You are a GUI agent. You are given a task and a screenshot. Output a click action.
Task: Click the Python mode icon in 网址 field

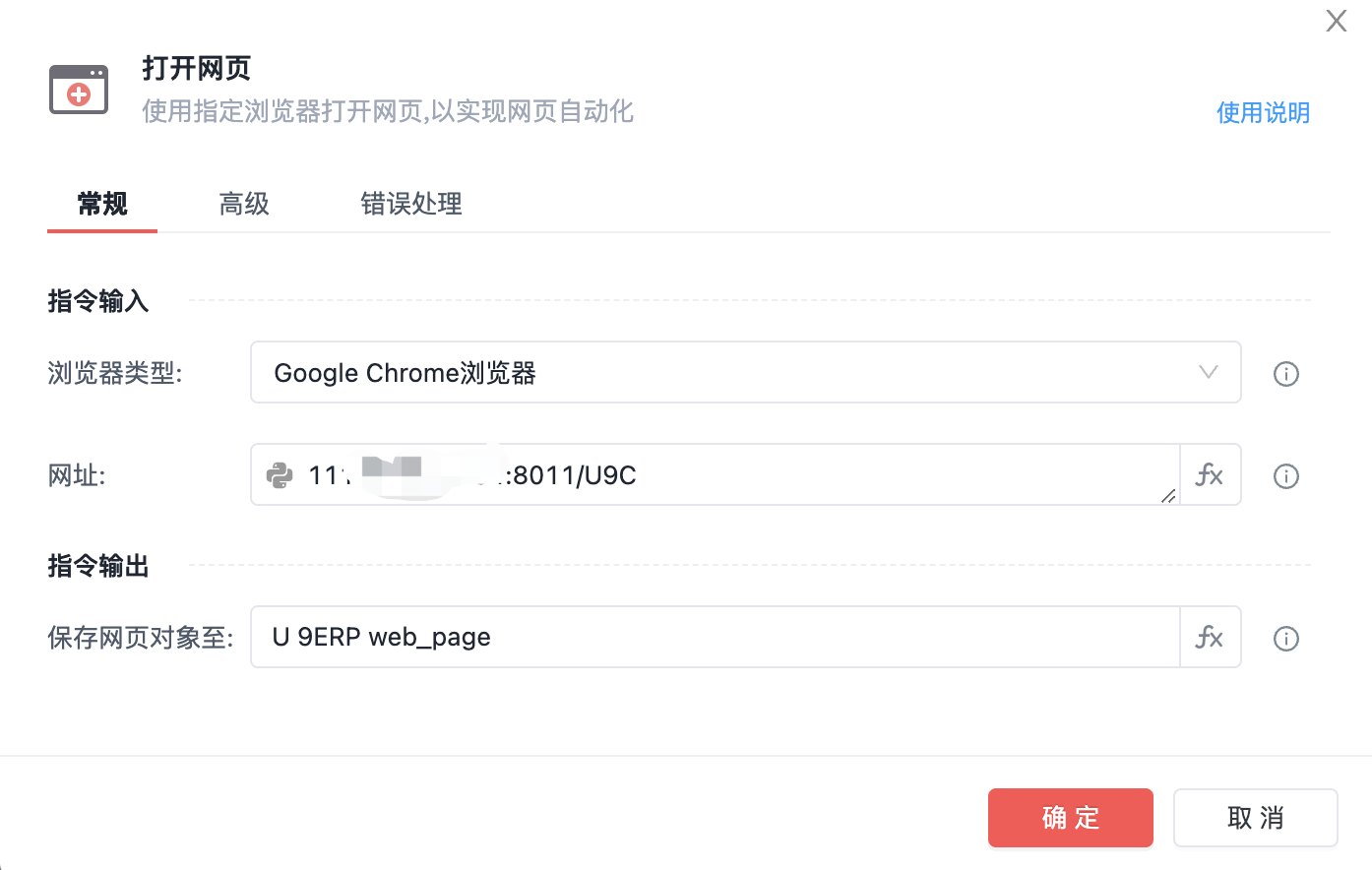point(280,475)
